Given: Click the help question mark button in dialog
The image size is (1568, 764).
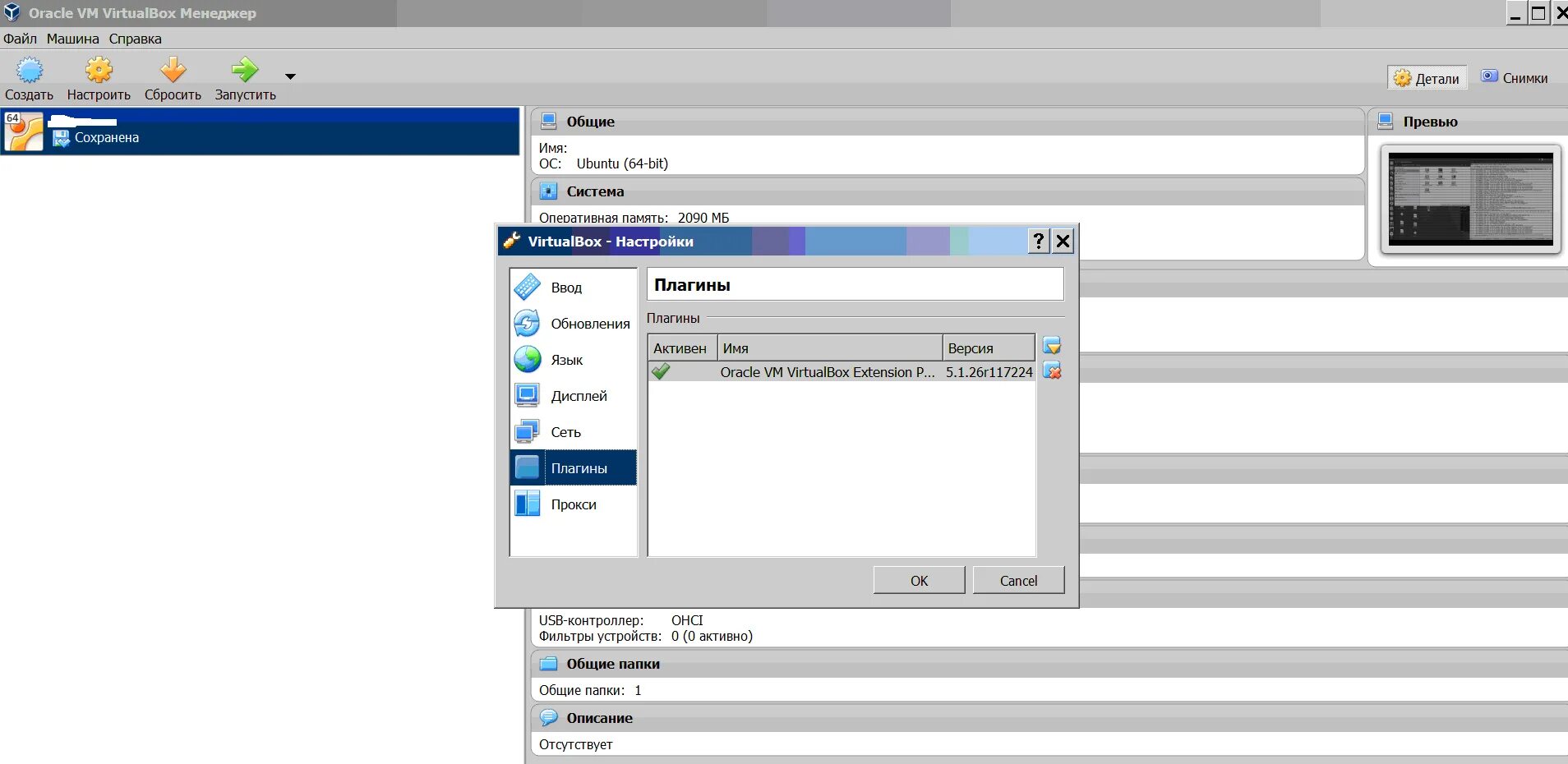Looking at the screenshot, I should pos(1039,241).
